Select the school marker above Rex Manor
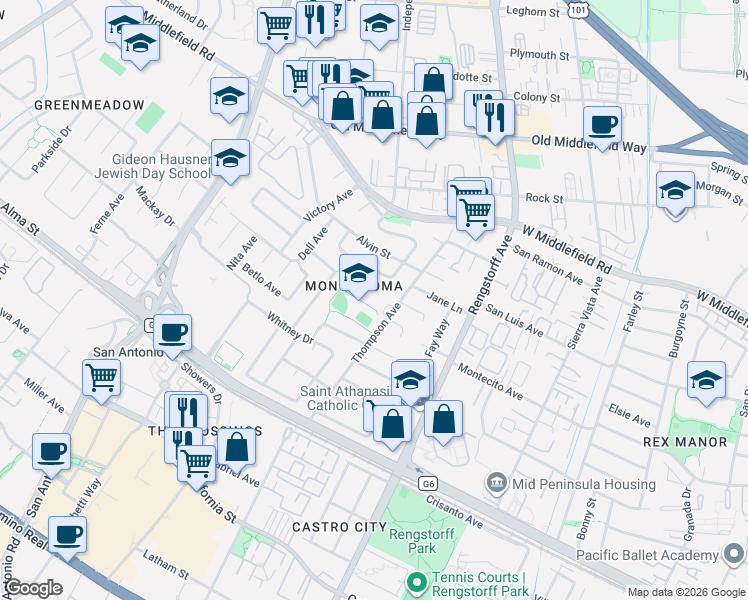Image resolution: width=748 pixels, height=600 pixels. pyautogui.click(x=706, y=382)
